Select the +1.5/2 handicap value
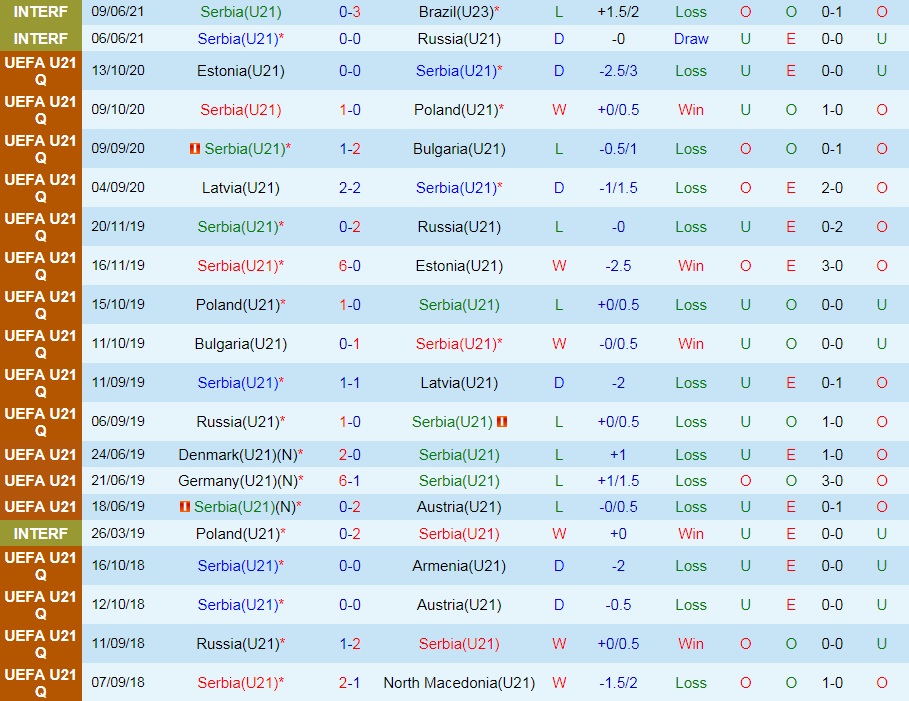Image resolution: width=909 pixels, height=701 pixels. pyautogui.click(x=617, y=12)
